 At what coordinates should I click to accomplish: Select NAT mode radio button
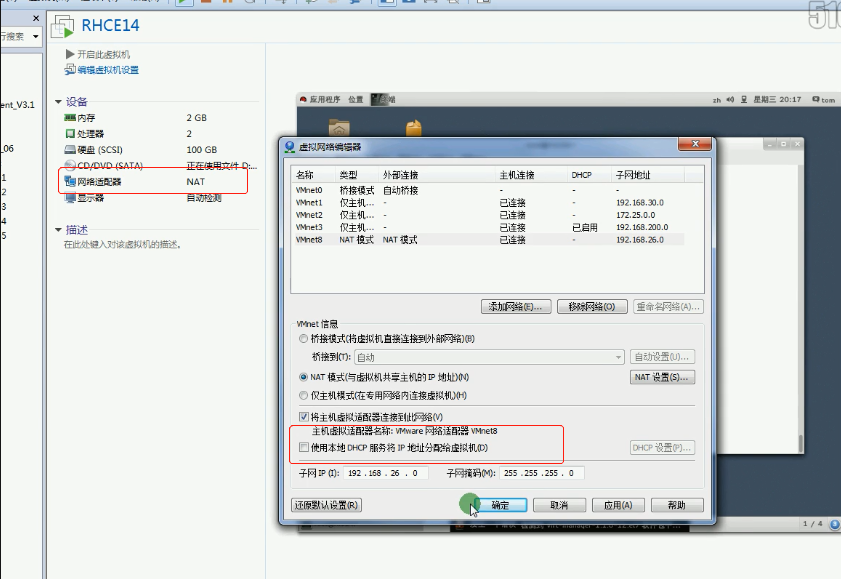(x=303, y=377)
